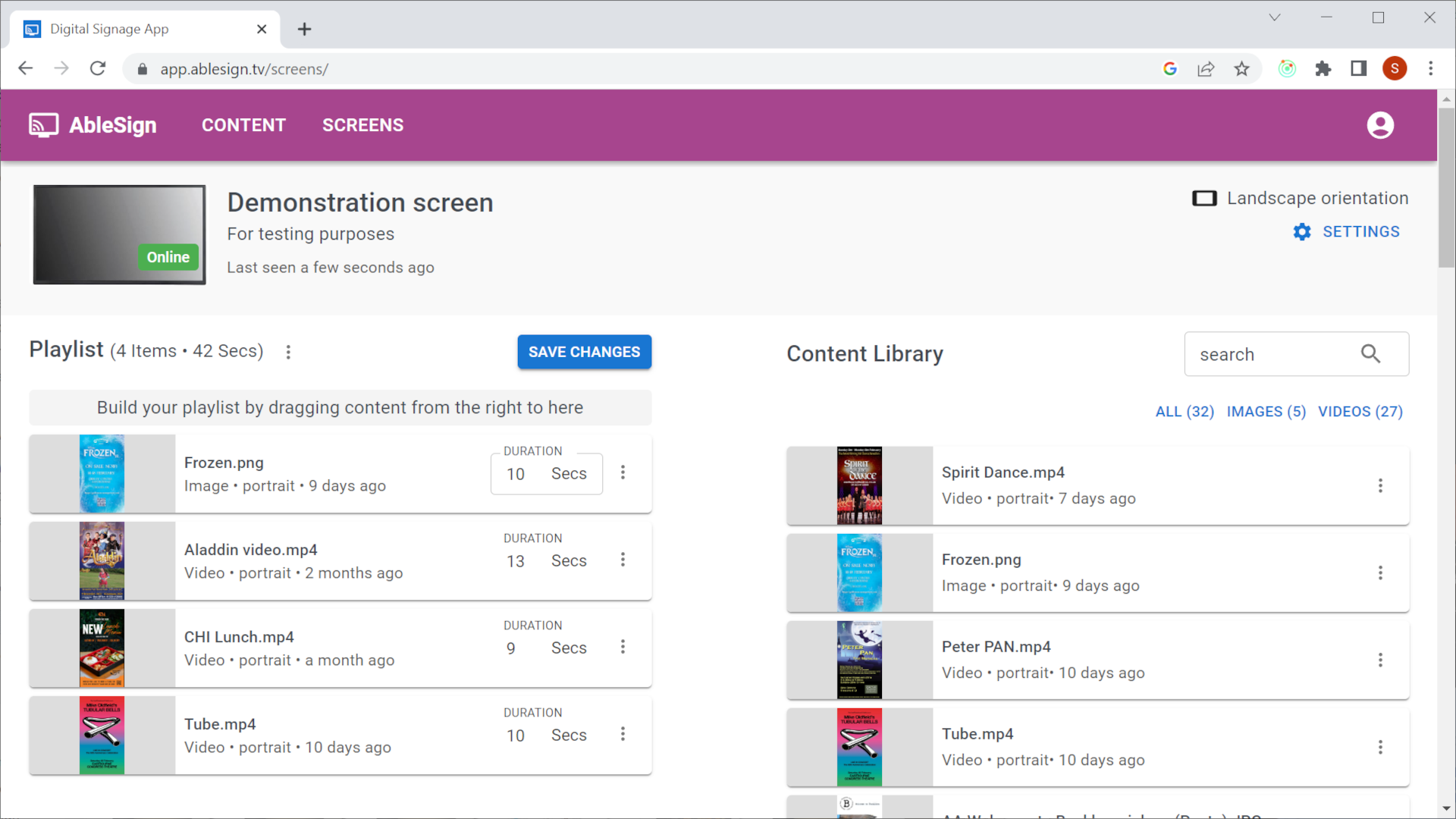Viewport: 1456px width, 819px height.
Task: Open the user account profile icon
Action: click(x=1379, y=125)
